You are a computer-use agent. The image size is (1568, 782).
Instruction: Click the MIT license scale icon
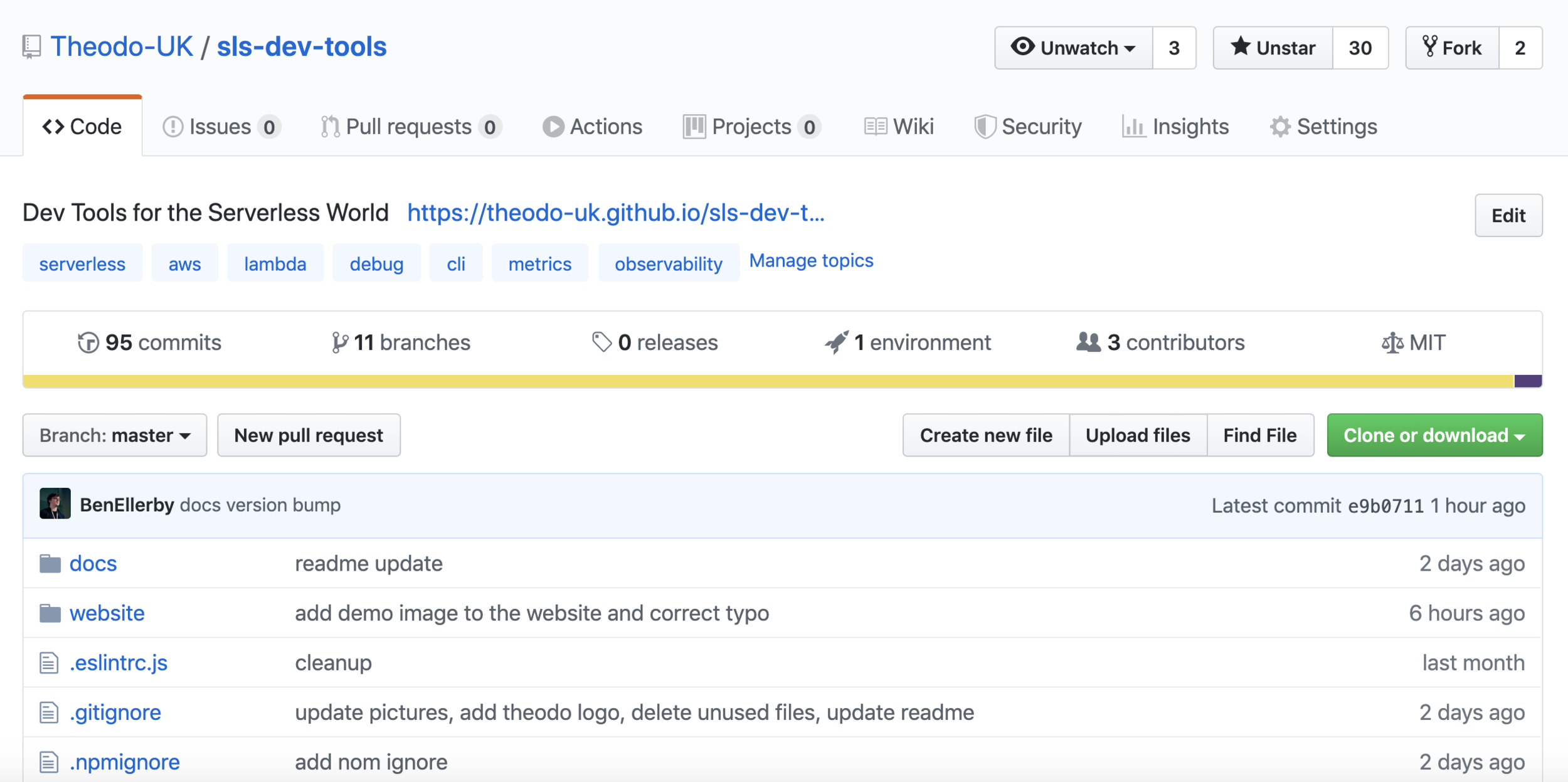coord(1392,343)
